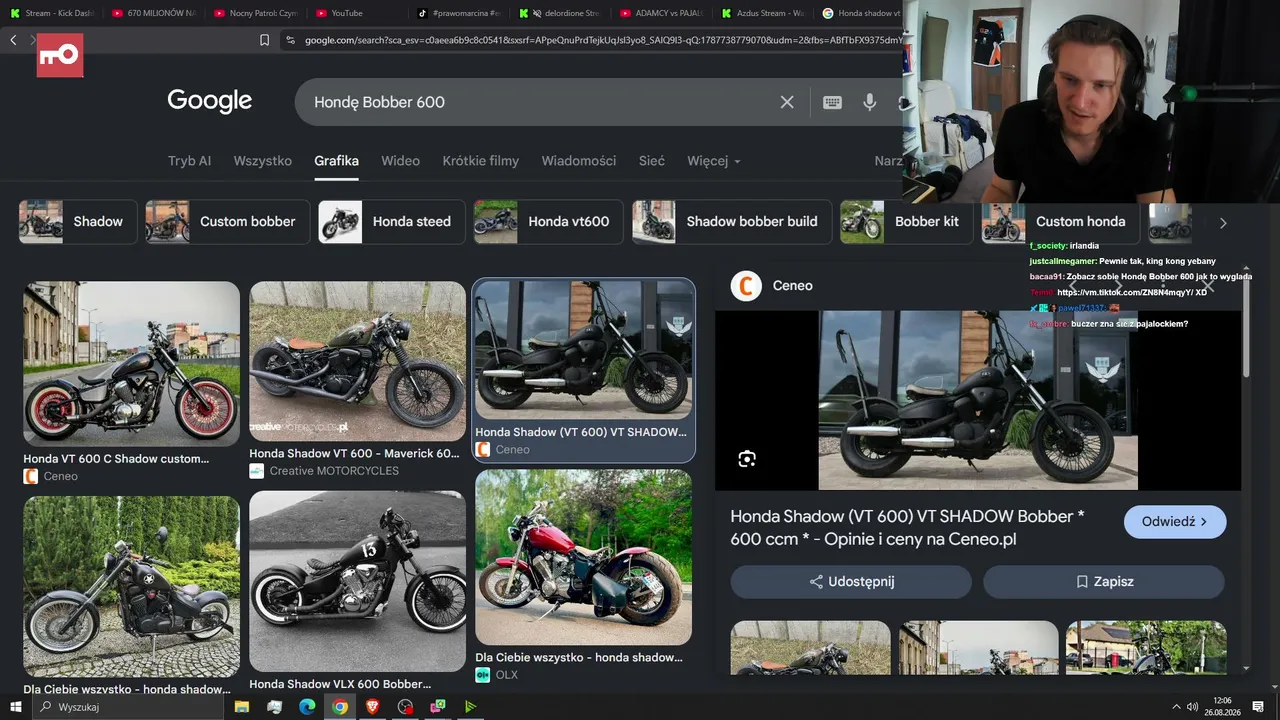Clear the Google search box text
1280x720 pixels.
tap(787, 102)
